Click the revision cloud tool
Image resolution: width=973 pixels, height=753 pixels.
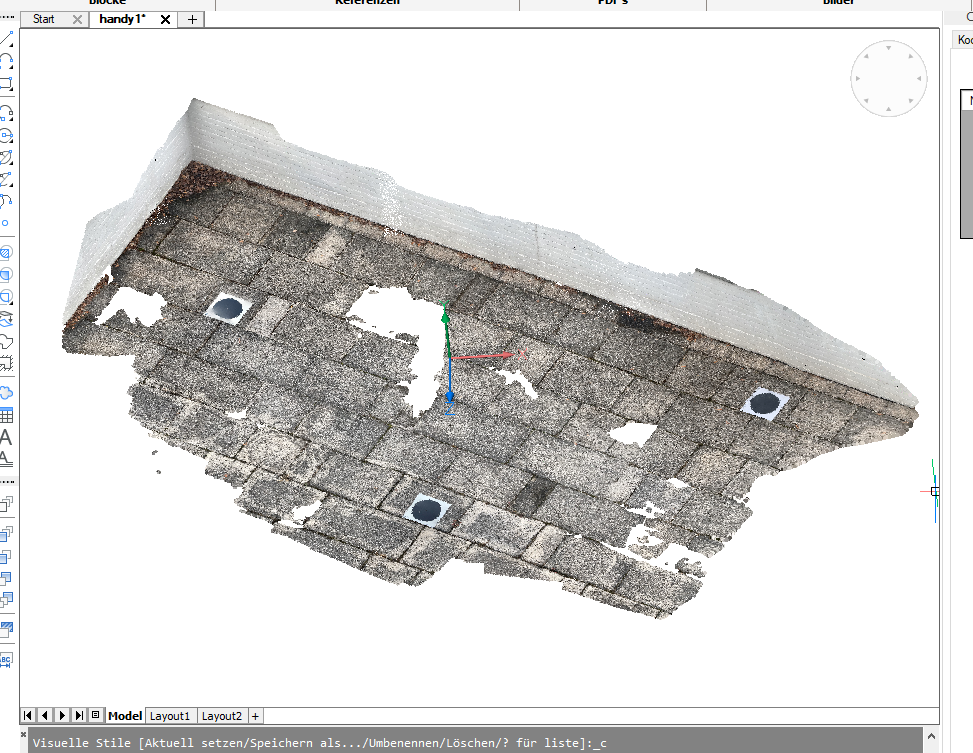6,392
